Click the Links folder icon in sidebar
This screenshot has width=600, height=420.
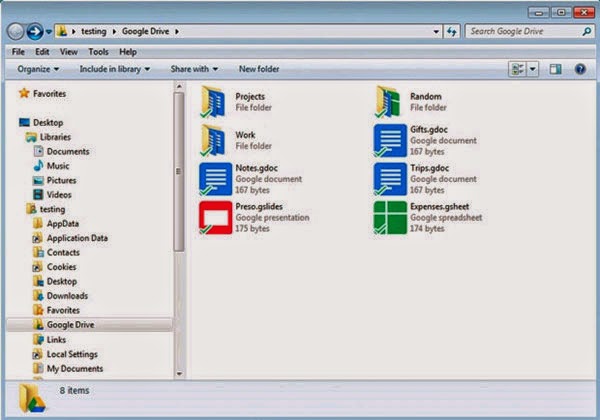[38, 339]
